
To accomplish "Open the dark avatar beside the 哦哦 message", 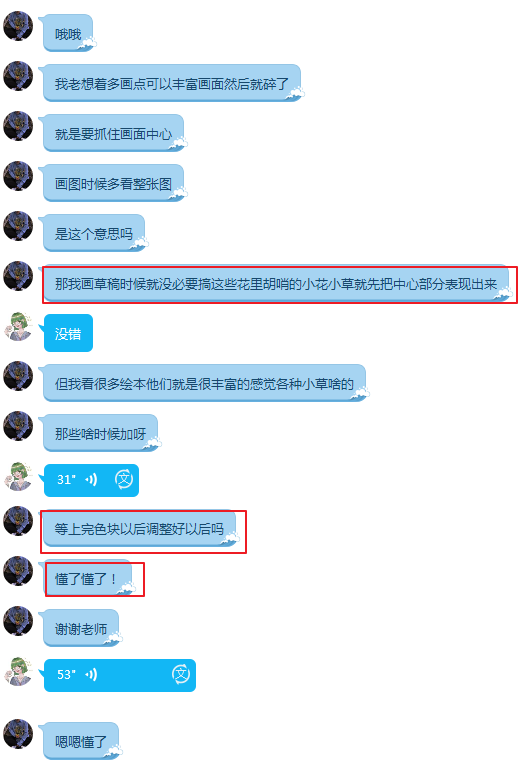I will click(x=18, y=26).
